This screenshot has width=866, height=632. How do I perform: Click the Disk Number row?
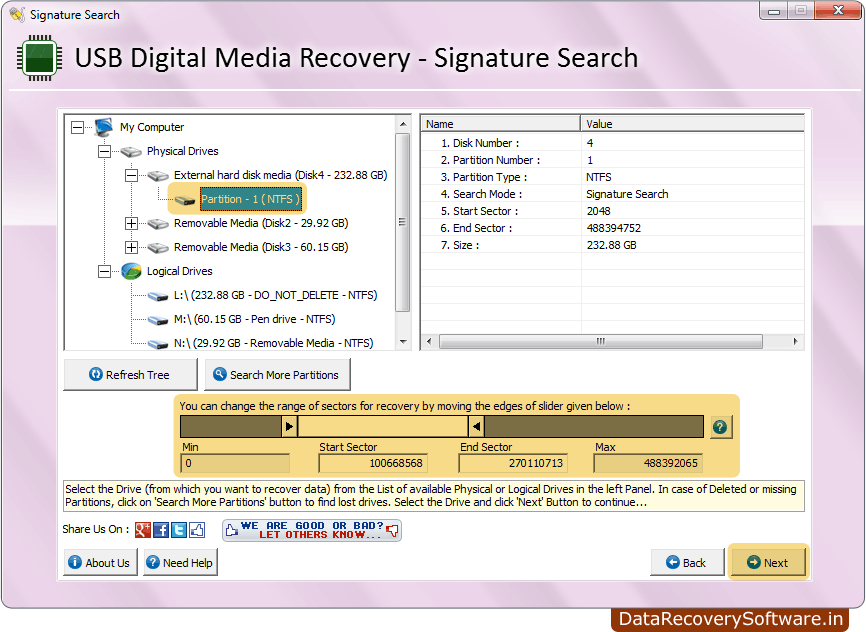612,143
